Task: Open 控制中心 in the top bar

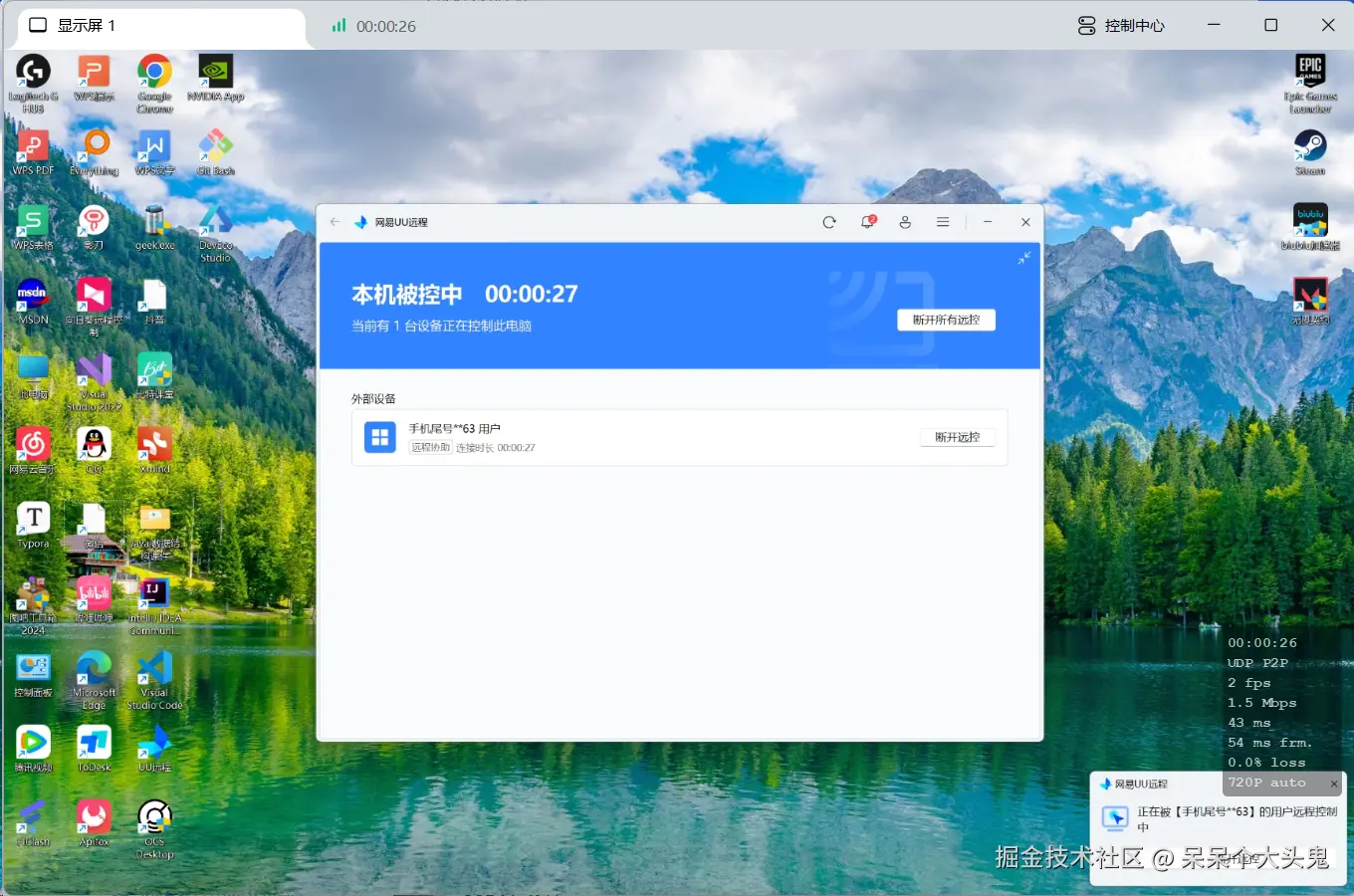Action: tap(1121, 26)
